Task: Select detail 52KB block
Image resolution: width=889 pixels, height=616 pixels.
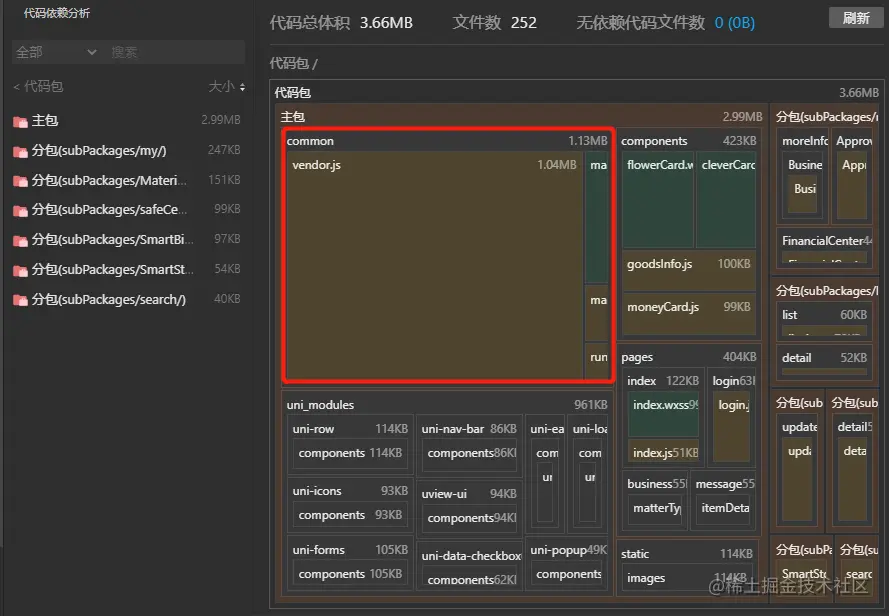Action: 824,362
